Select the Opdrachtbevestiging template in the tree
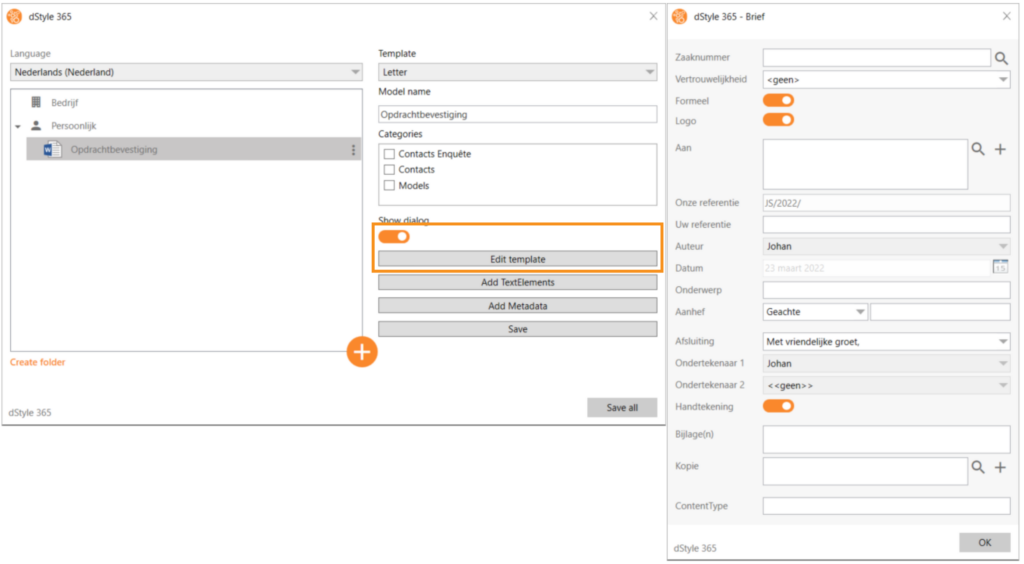This screenshot has height=564, width=1024. point(194,149)
